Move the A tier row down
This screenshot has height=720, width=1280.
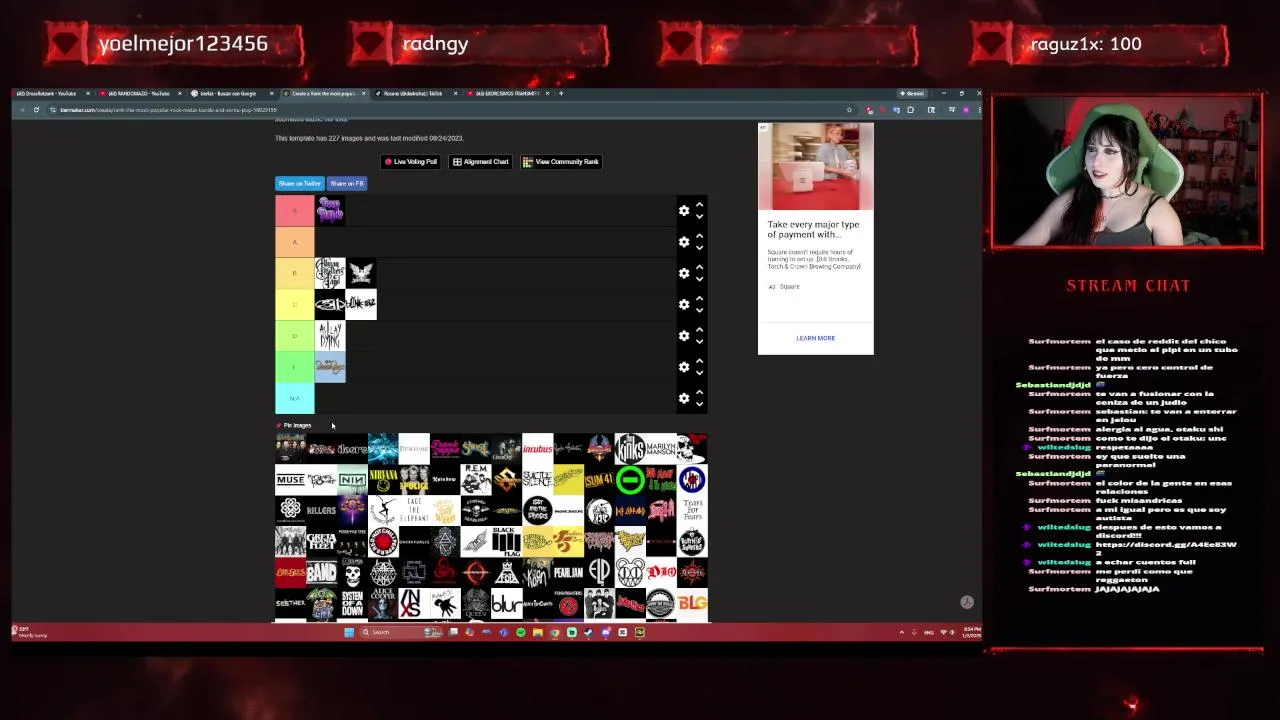700,247
